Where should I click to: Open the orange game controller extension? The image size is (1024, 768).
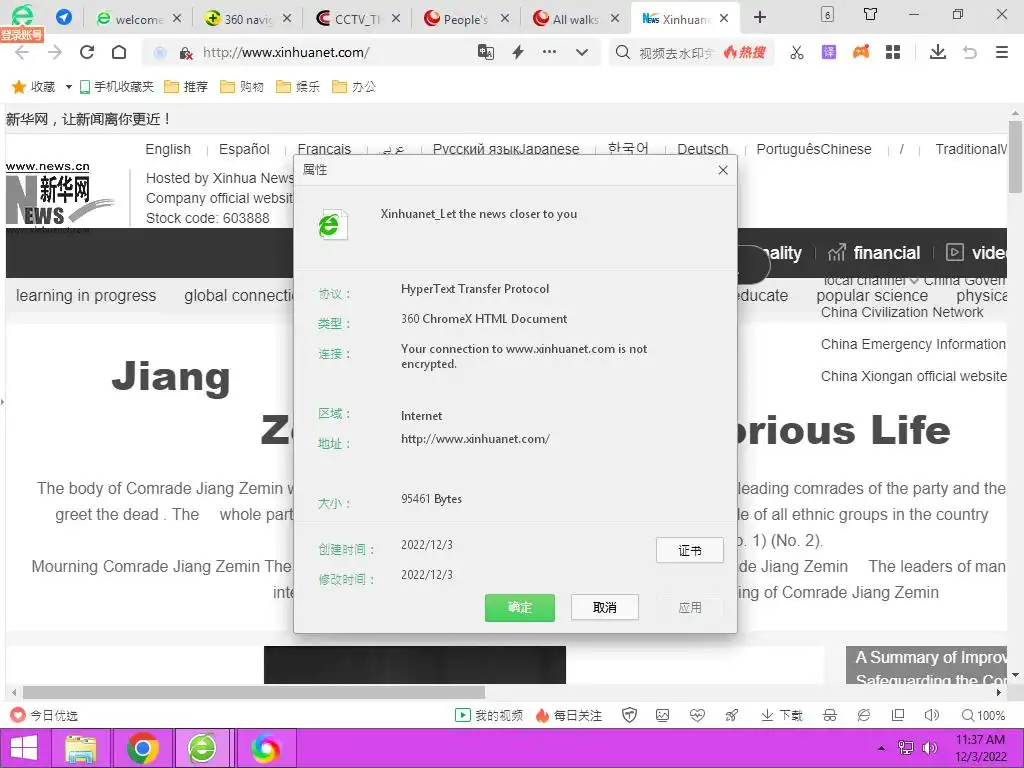pos(861,52)
